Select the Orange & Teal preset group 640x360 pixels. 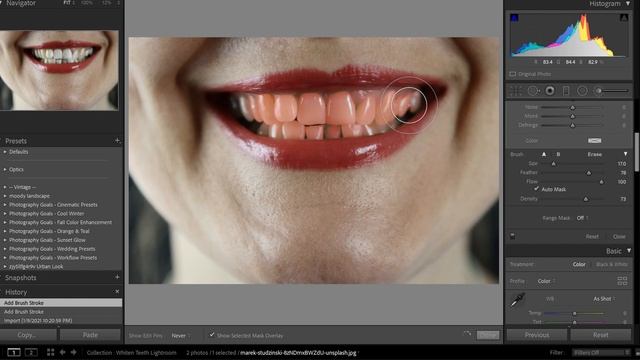click(49, 231)
